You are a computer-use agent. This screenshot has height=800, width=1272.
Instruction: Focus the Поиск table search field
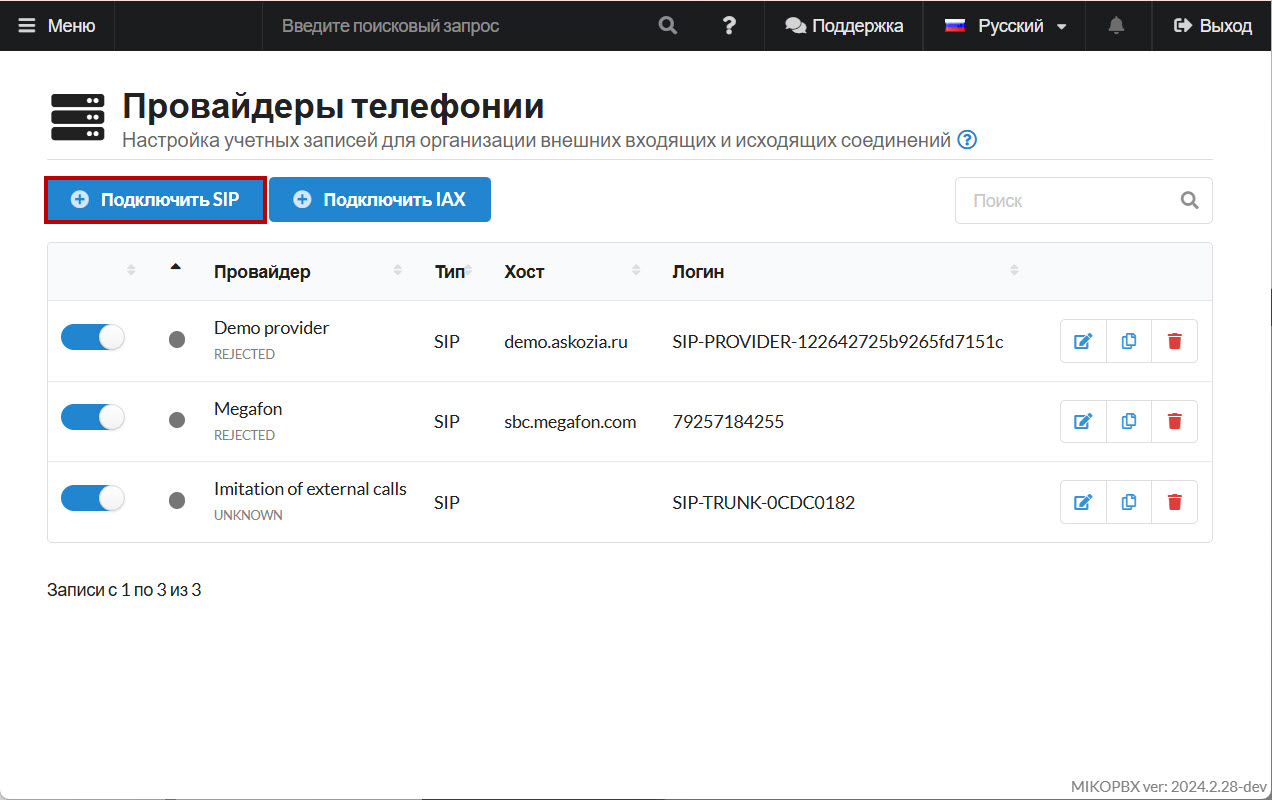pos(1070,201)
